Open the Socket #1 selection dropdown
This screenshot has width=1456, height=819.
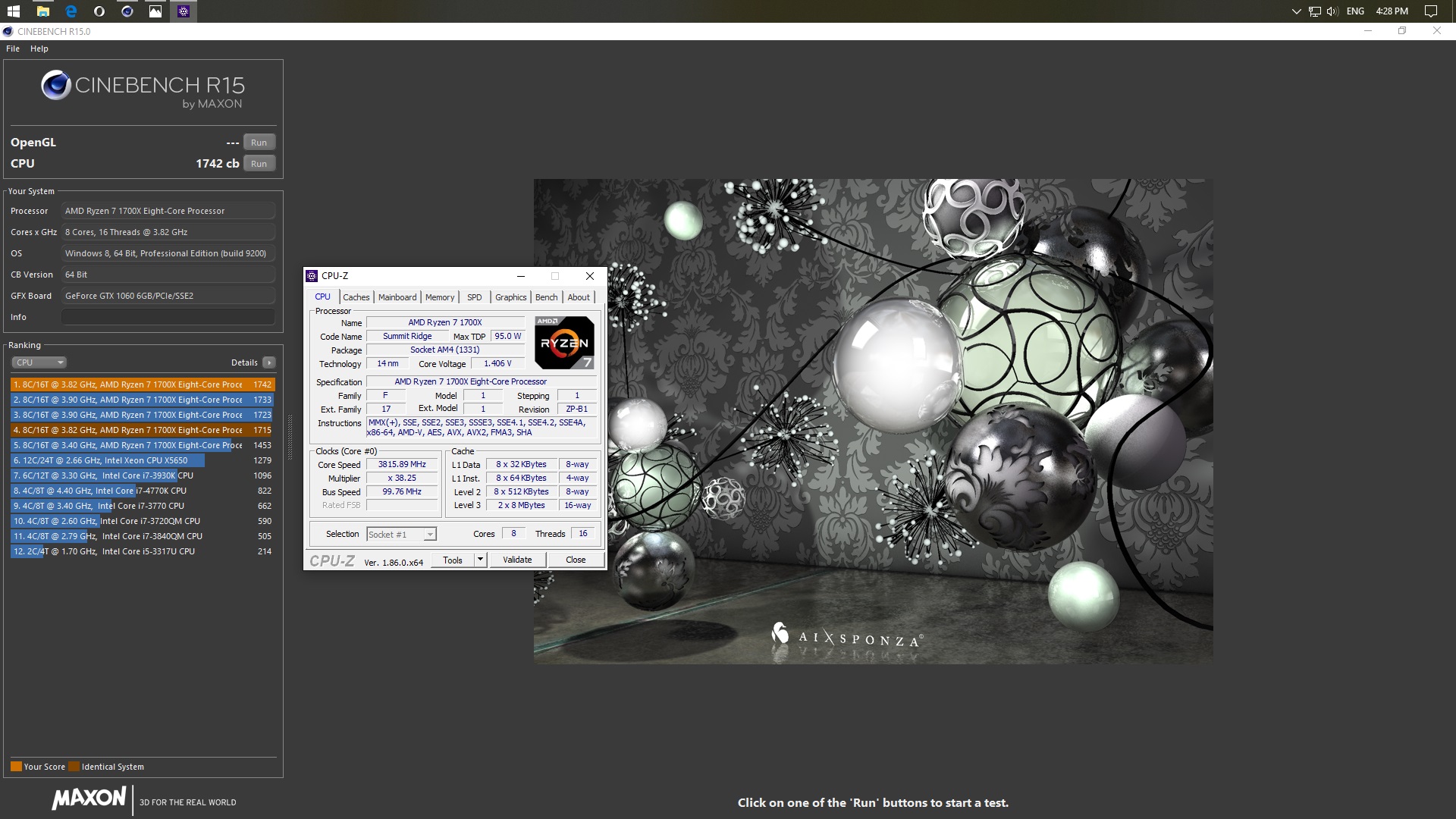coord(401,535)
